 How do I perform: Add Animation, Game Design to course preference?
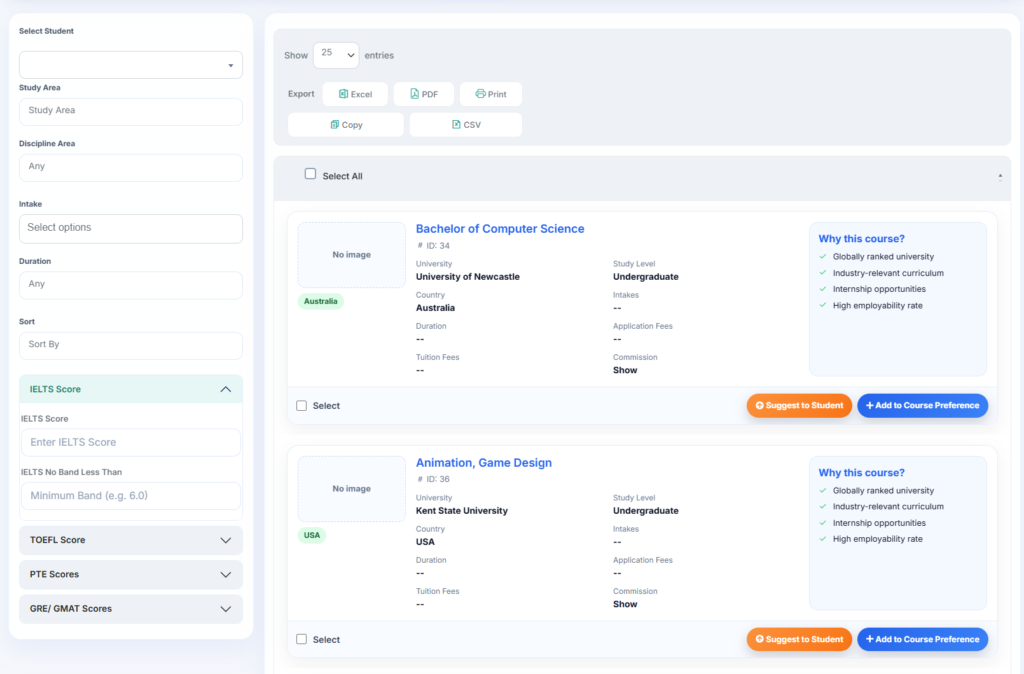click(922, 639)
